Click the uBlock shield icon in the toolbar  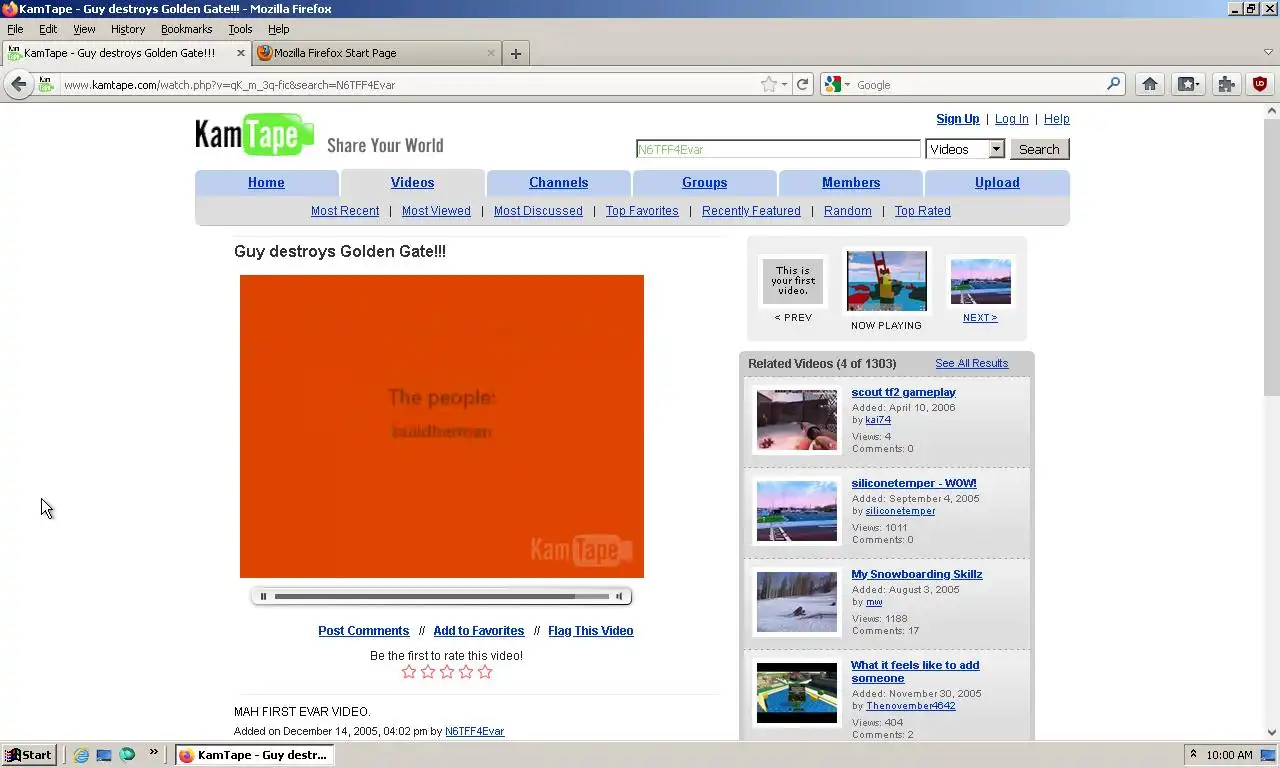tap(1260, 85)
